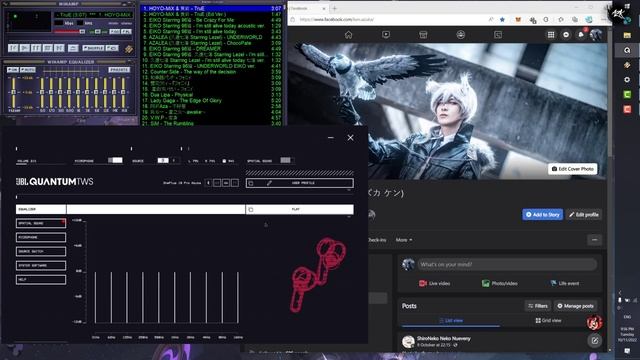The image size is (640, 360).
Task: Open Posts Filters
Action: (x=538, y=306)
